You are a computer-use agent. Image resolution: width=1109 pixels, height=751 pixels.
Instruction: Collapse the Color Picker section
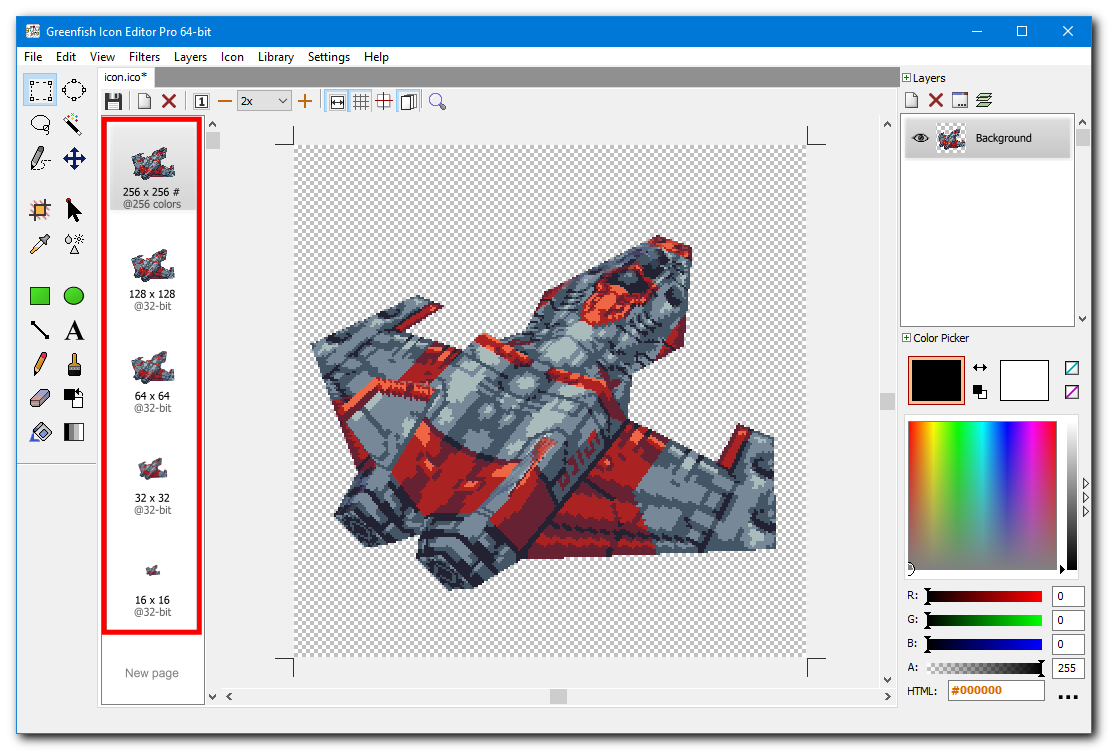point(907,338)
